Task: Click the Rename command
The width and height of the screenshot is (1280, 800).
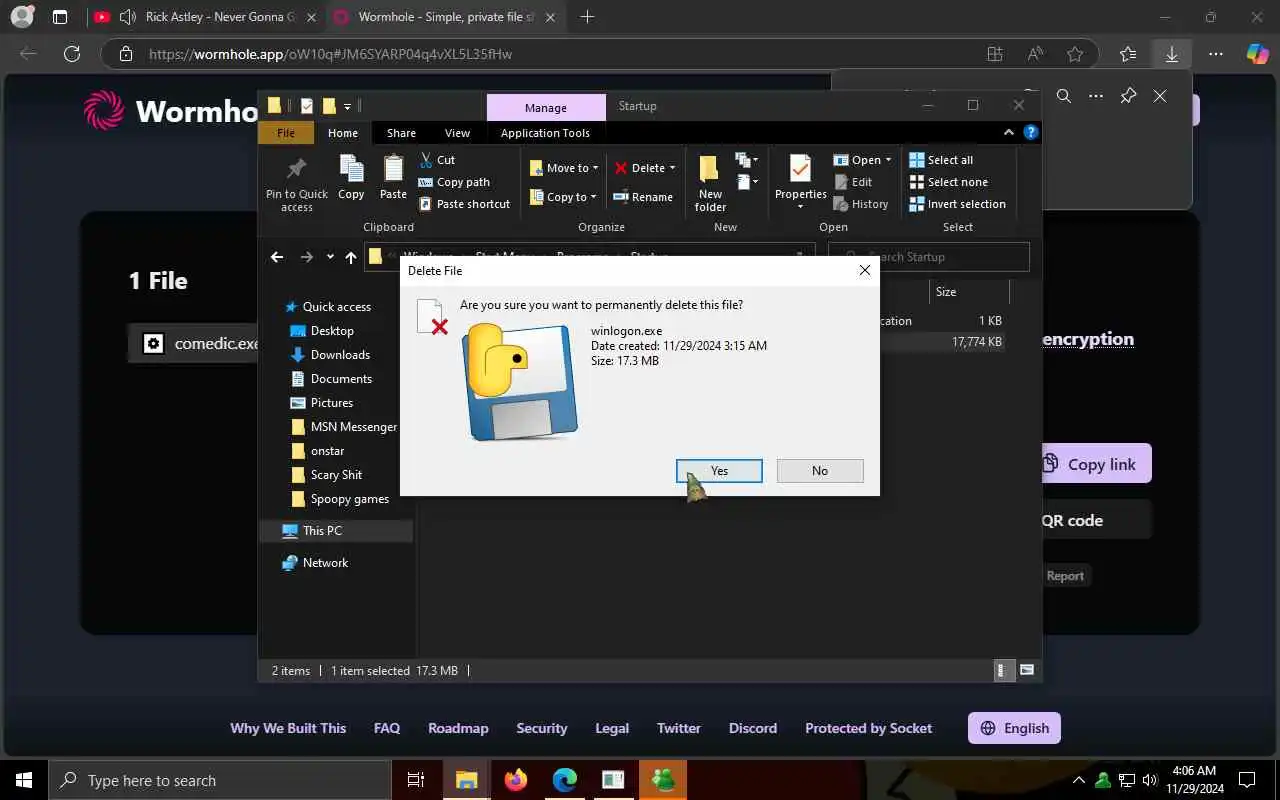Action: (x=643, y=197)
